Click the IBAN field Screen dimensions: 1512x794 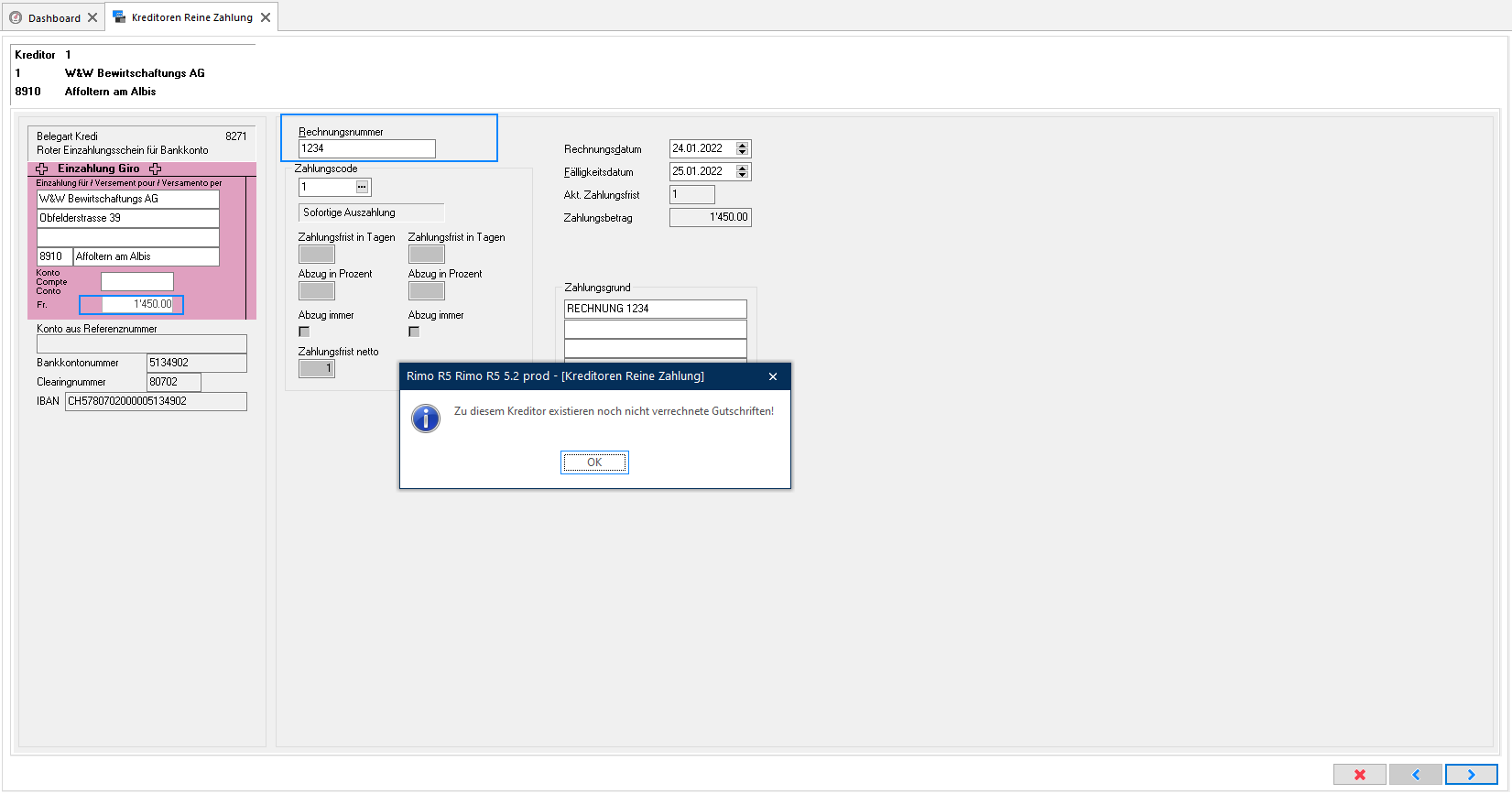156,401
